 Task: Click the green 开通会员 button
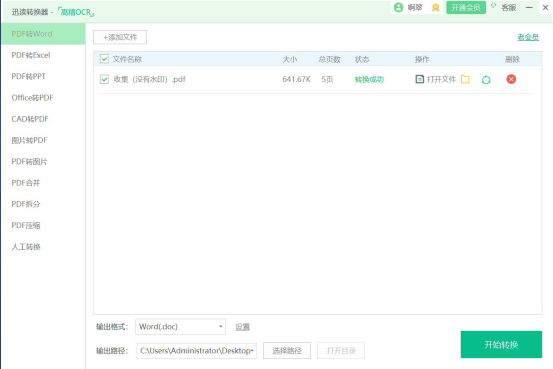pos(466,7)
